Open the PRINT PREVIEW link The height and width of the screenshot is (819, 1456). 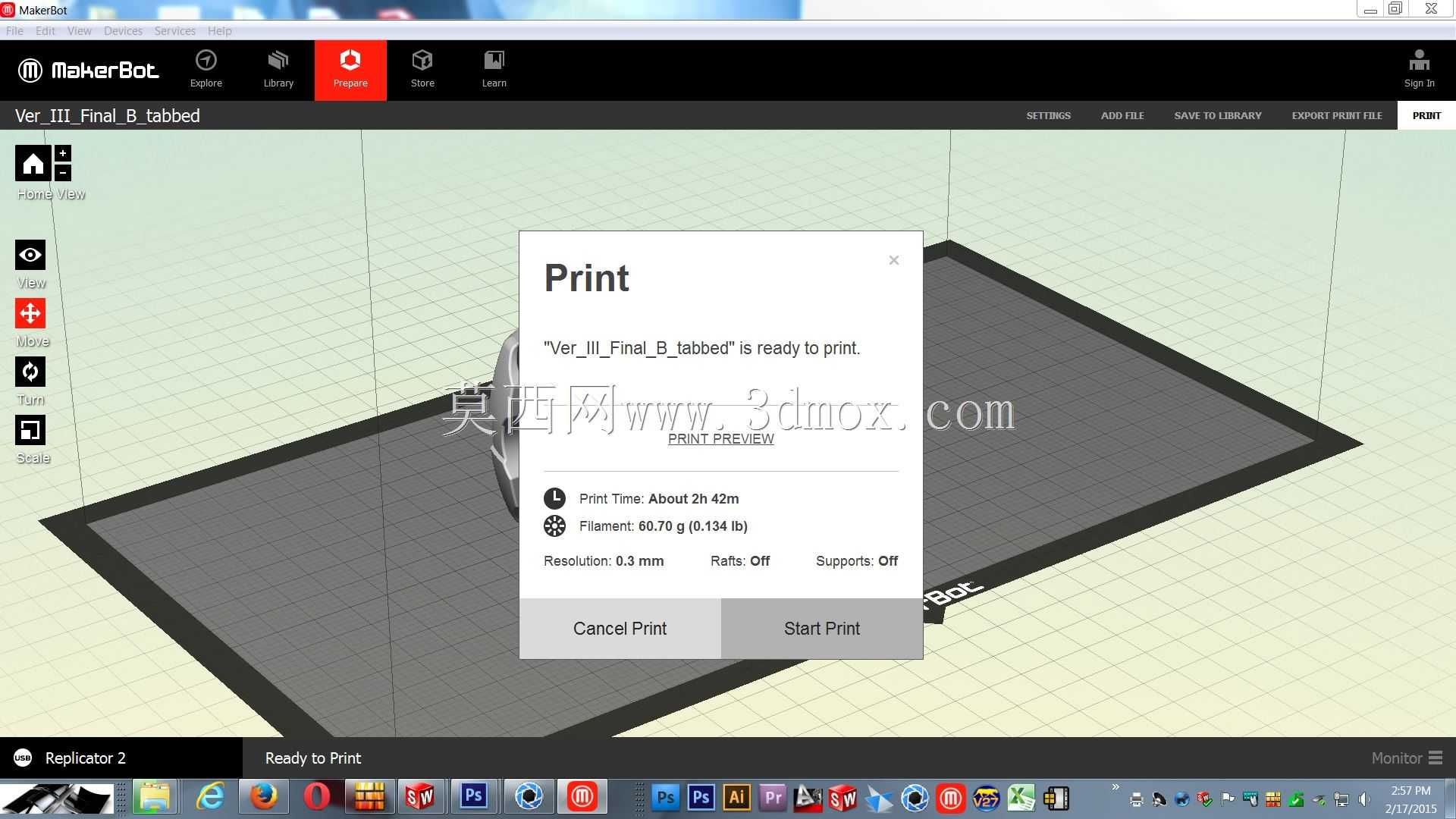(721, 439)
